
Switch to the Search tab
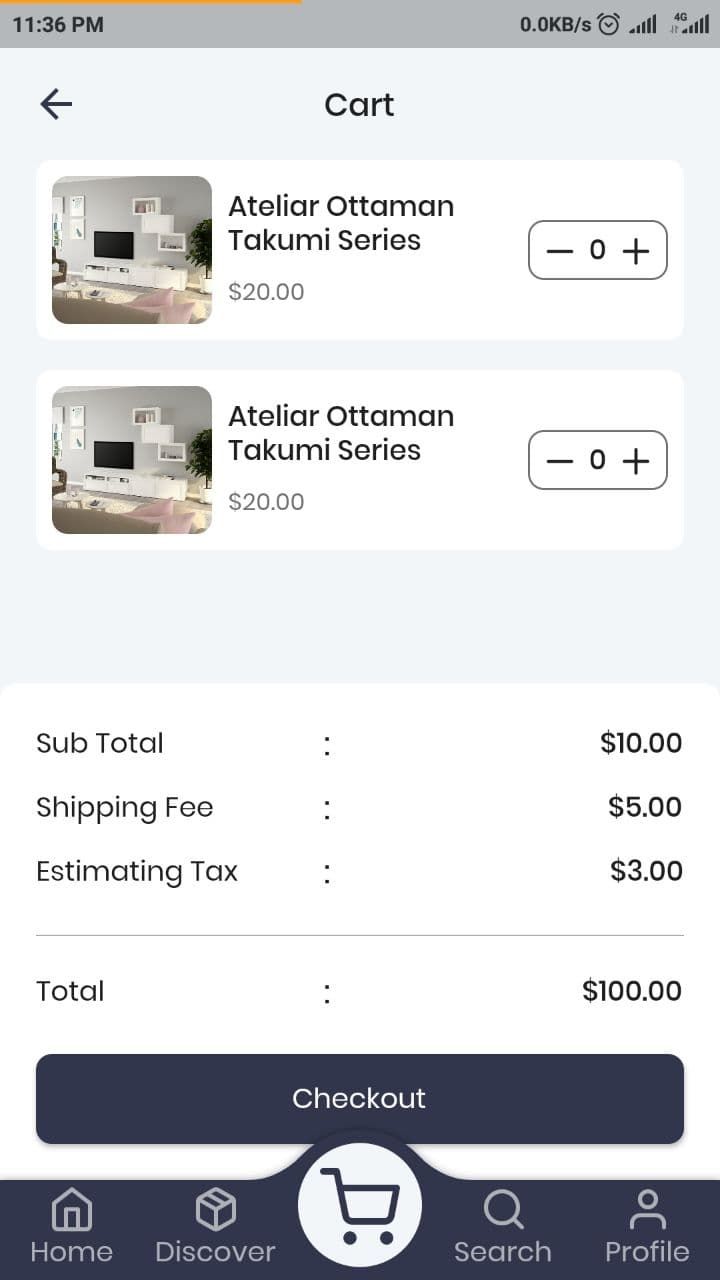(x=503, y=1226)
